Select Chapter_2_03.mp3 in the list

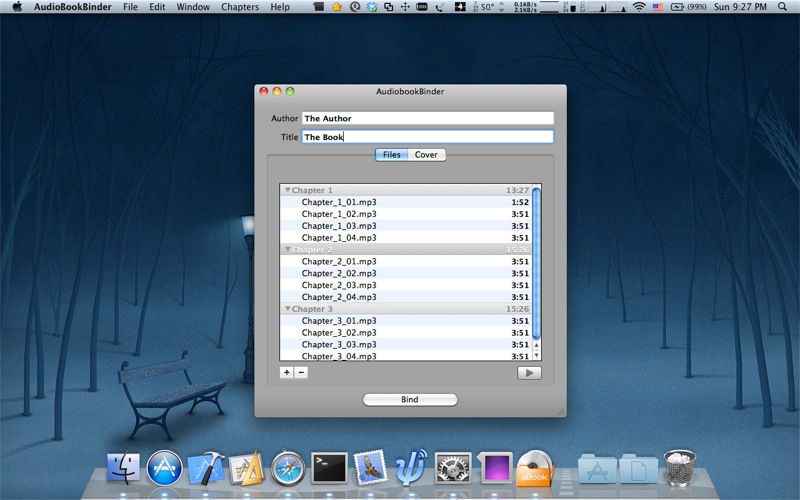point(406,285)
